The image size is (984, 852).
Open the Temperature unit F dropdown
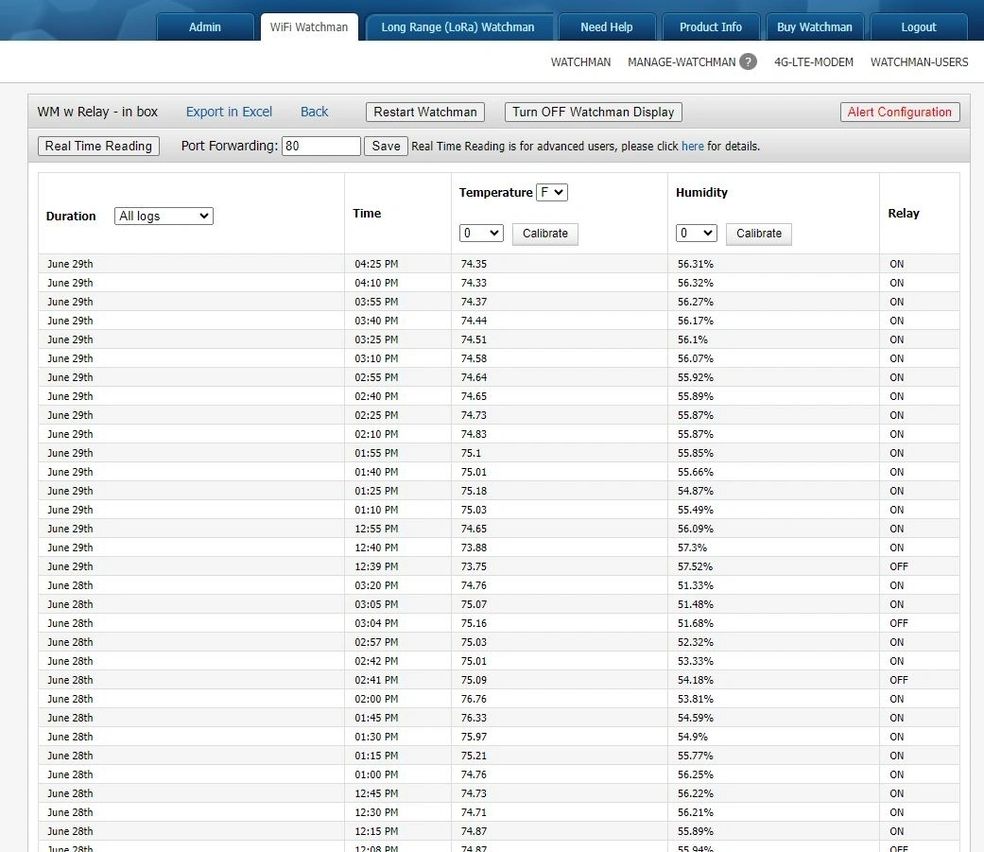coord(552,192)
